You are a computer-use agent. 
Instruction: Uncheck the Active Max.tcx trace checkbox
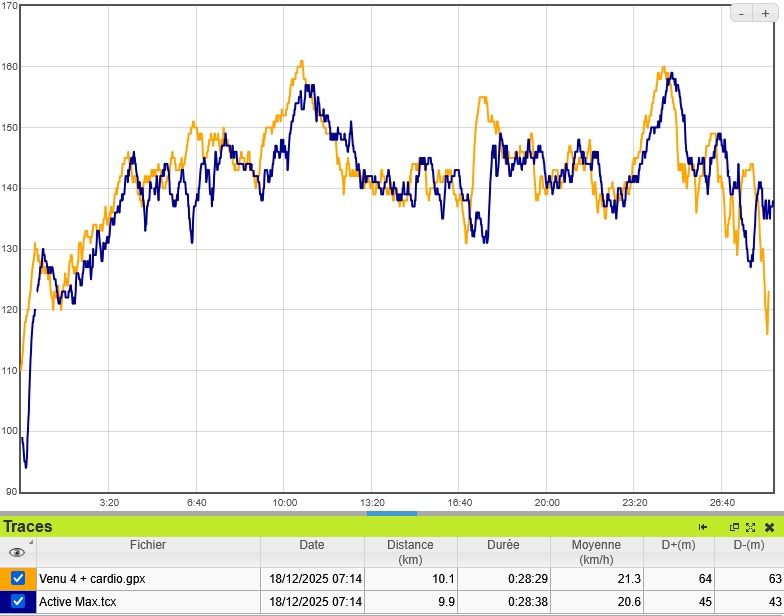pos(18,602)
